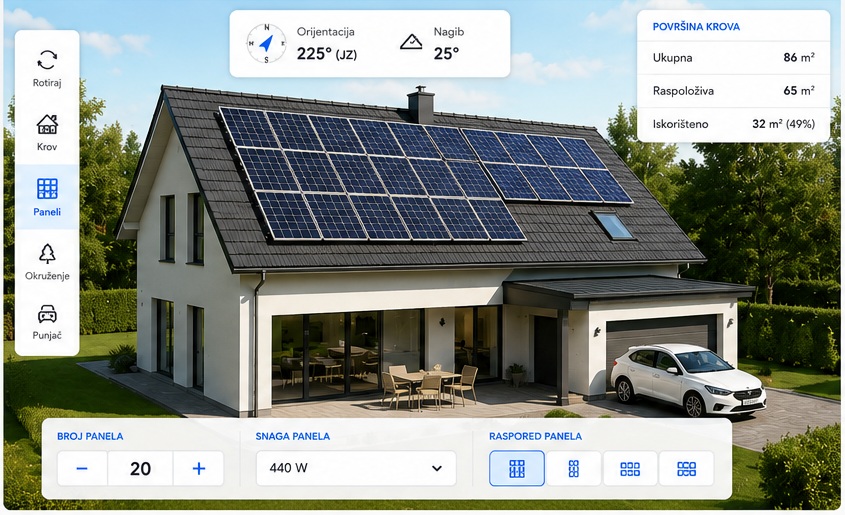Click the chimney on the roof
The width and height of the screenshot is (845, 515).
(421, 104)
